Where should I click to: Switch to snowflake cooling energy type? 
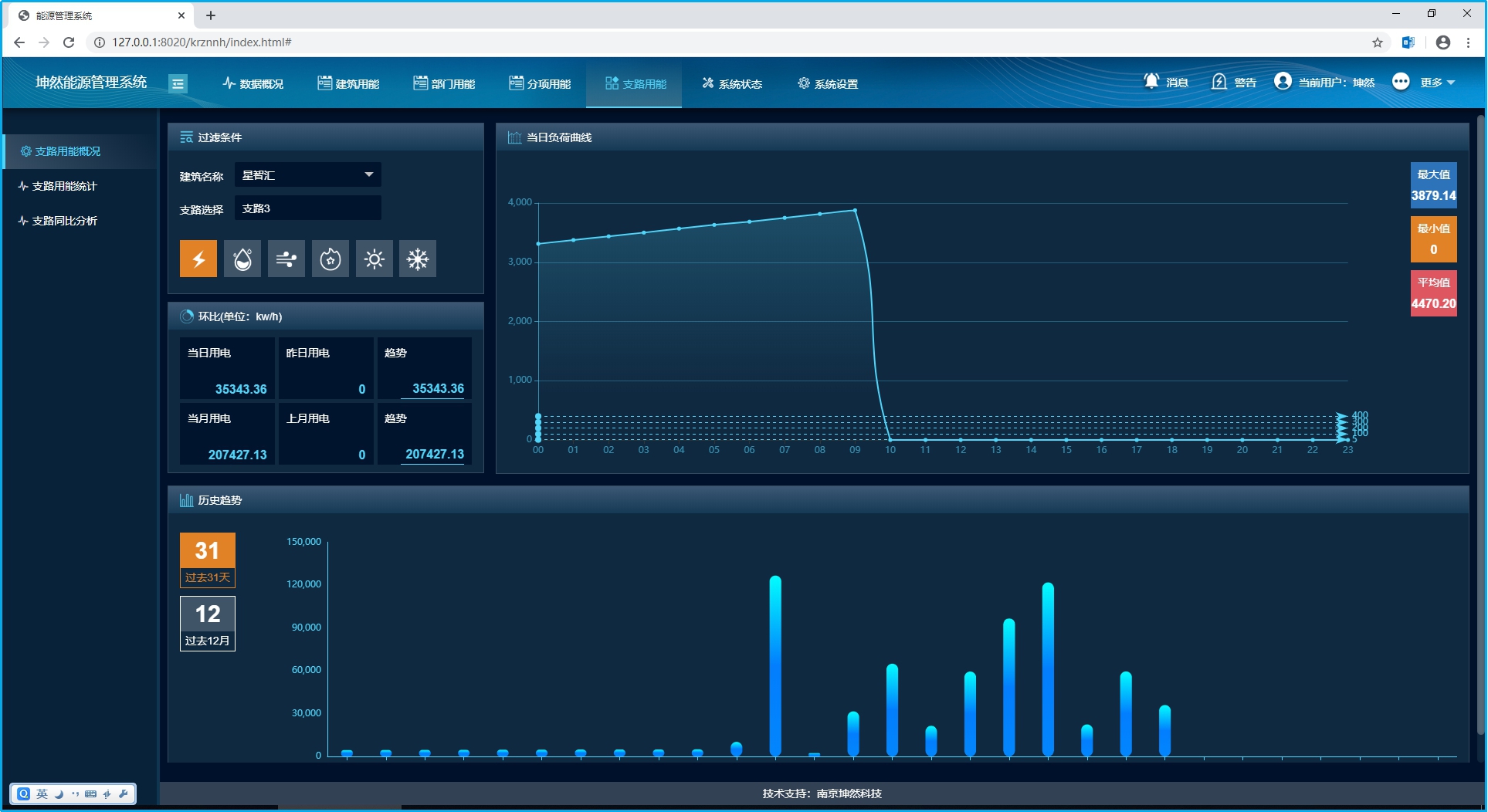click(418, 259)
